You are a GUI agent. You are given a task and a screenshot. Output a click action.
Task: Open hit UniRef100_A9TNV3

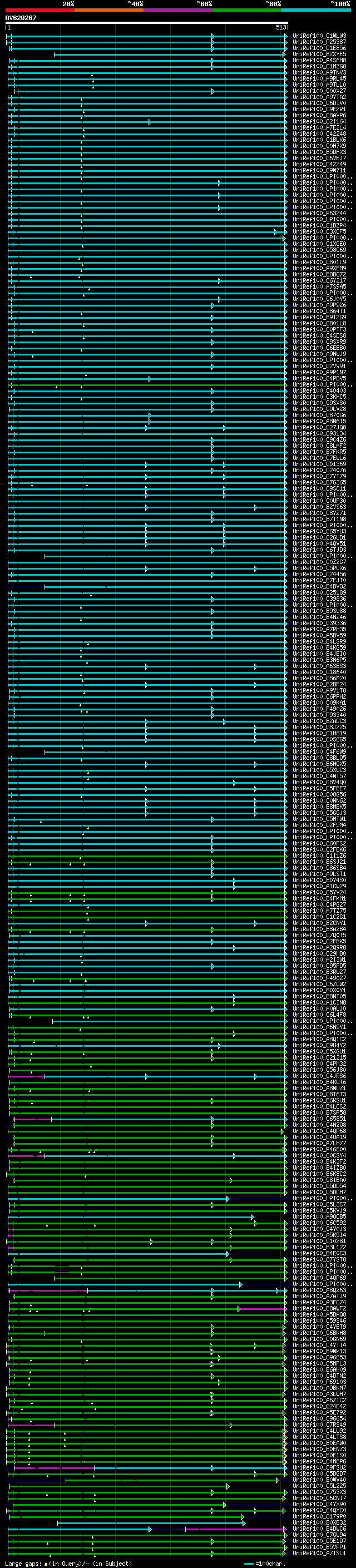[319, 72]
